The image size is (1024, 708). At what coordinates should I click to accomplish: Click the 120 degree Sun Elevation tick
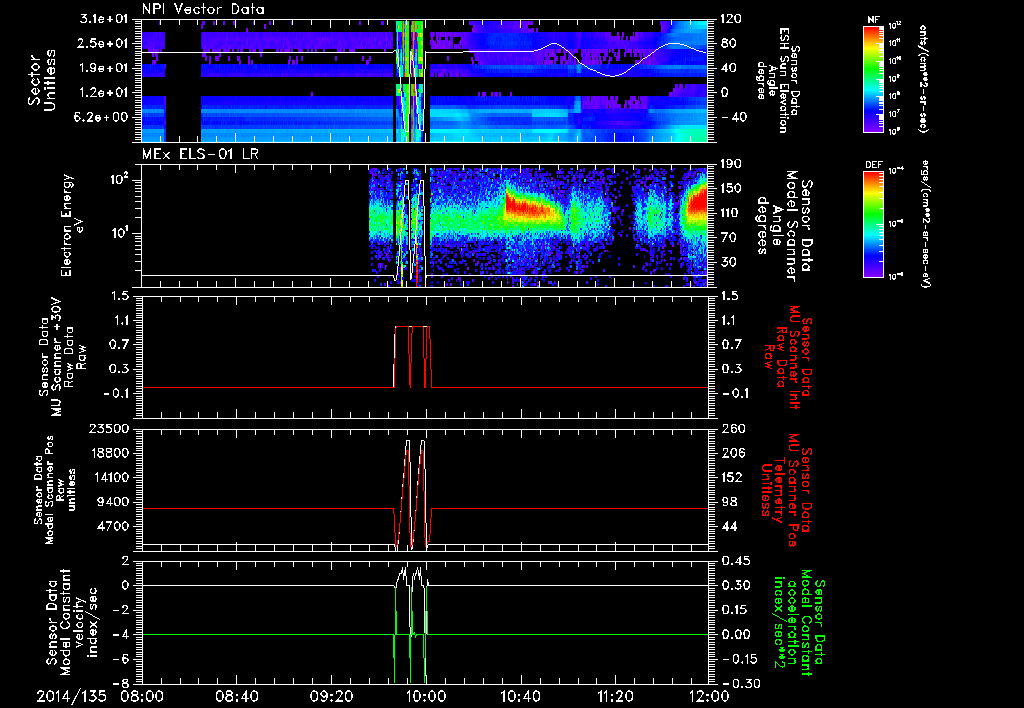click(x=730, y=19)
